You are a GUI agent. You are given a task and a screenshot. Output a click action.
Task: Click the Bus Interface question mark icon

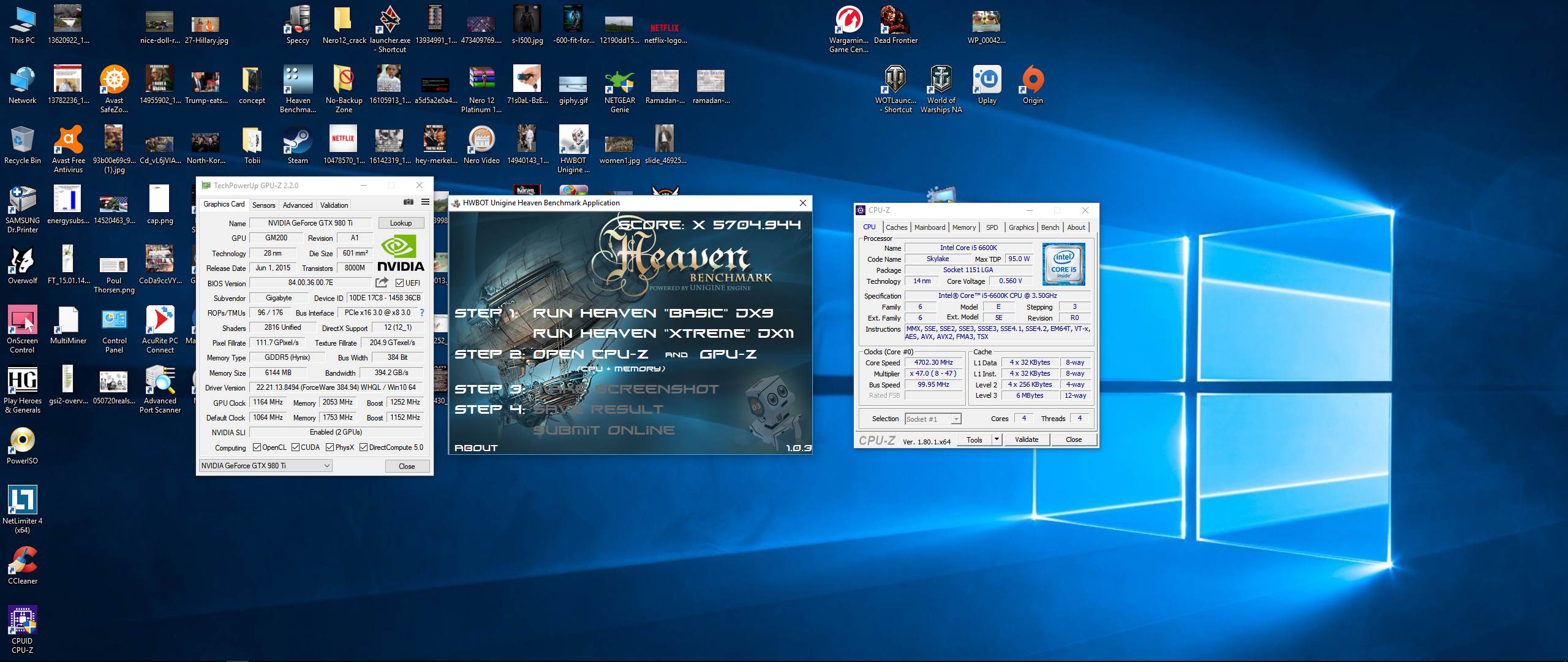[421, 313]
